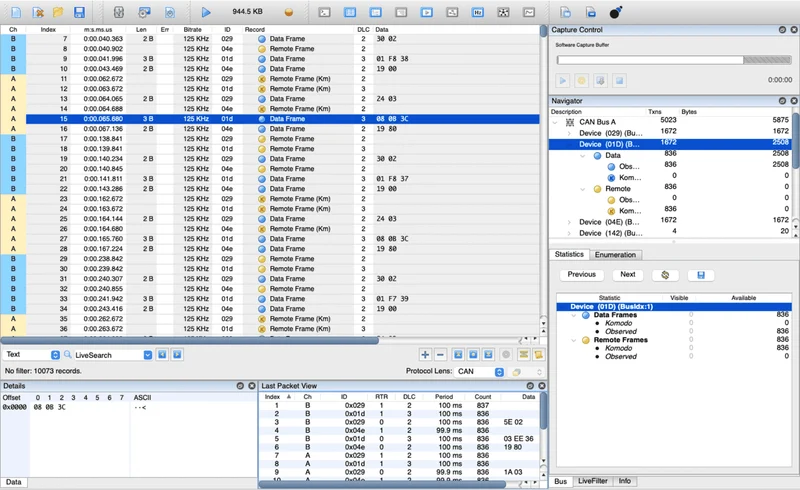Expand Device (04E) in Navigator
The image size is (800, 490).
[x=569, y=222]
